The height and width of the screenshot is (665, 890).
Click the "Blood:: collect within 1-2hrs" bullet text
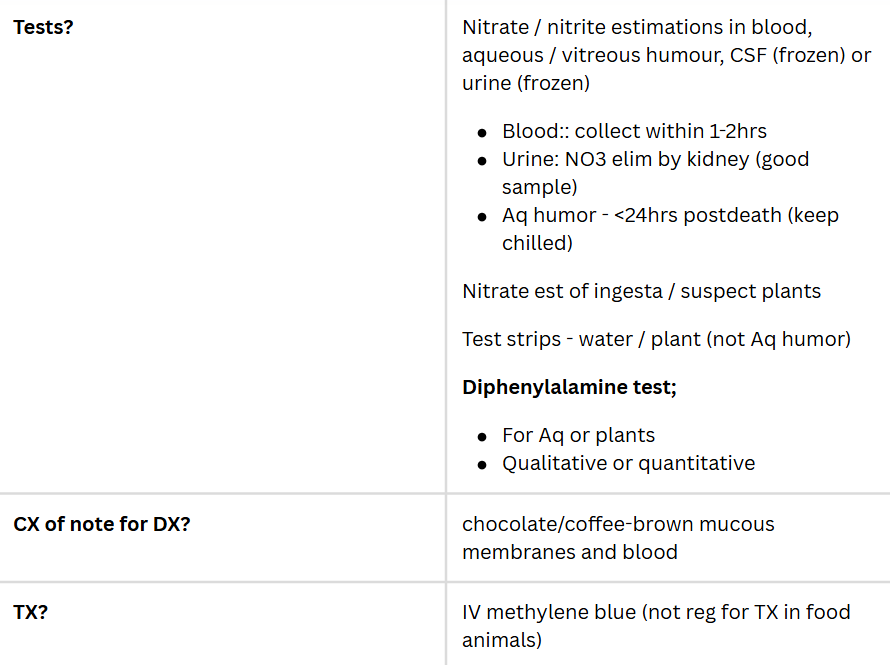(634, 131)
